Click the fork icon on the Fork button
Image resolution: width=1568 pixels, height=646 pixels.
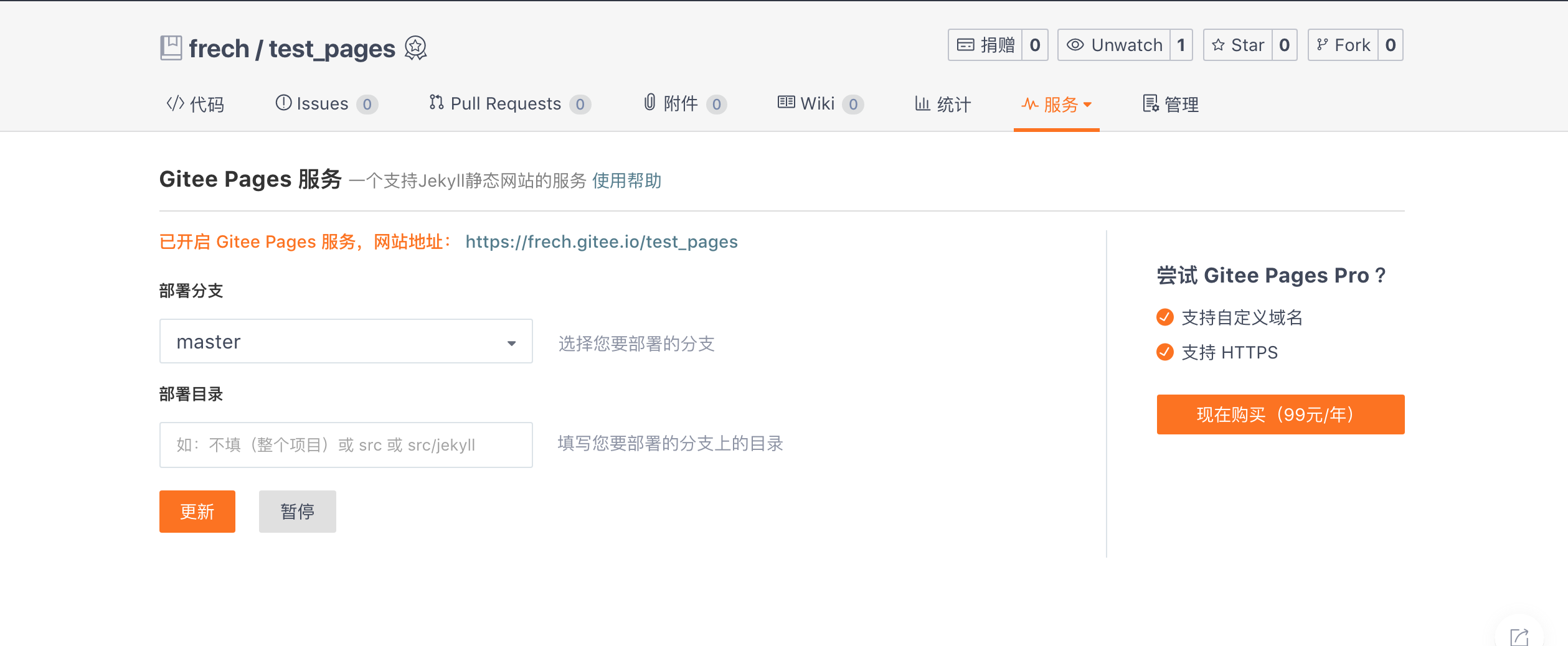coord(1322,44)
